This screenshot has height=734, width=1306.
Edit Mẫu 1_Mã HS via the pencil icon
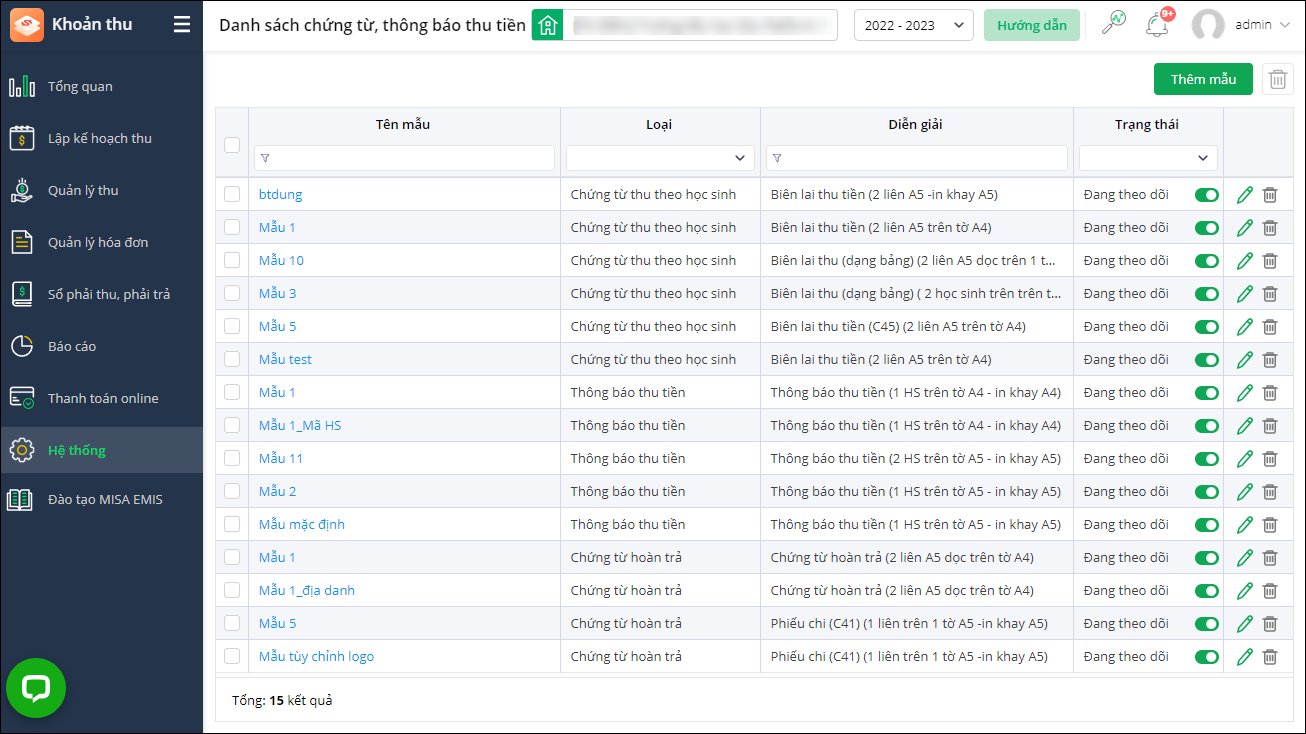1245,426
